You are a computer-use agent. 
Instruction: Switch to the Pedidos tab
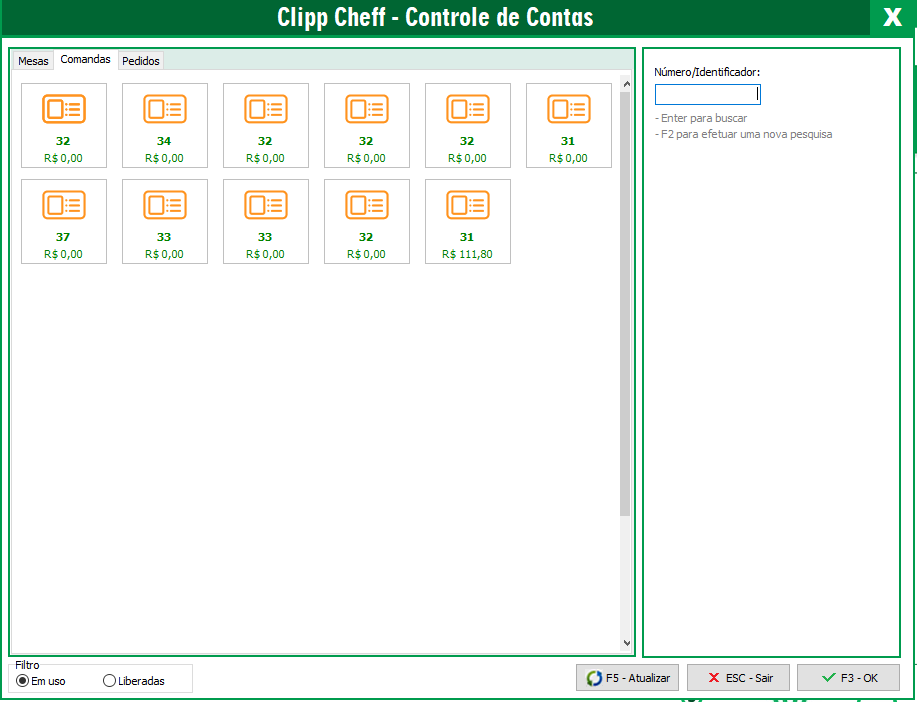point(140,61)
